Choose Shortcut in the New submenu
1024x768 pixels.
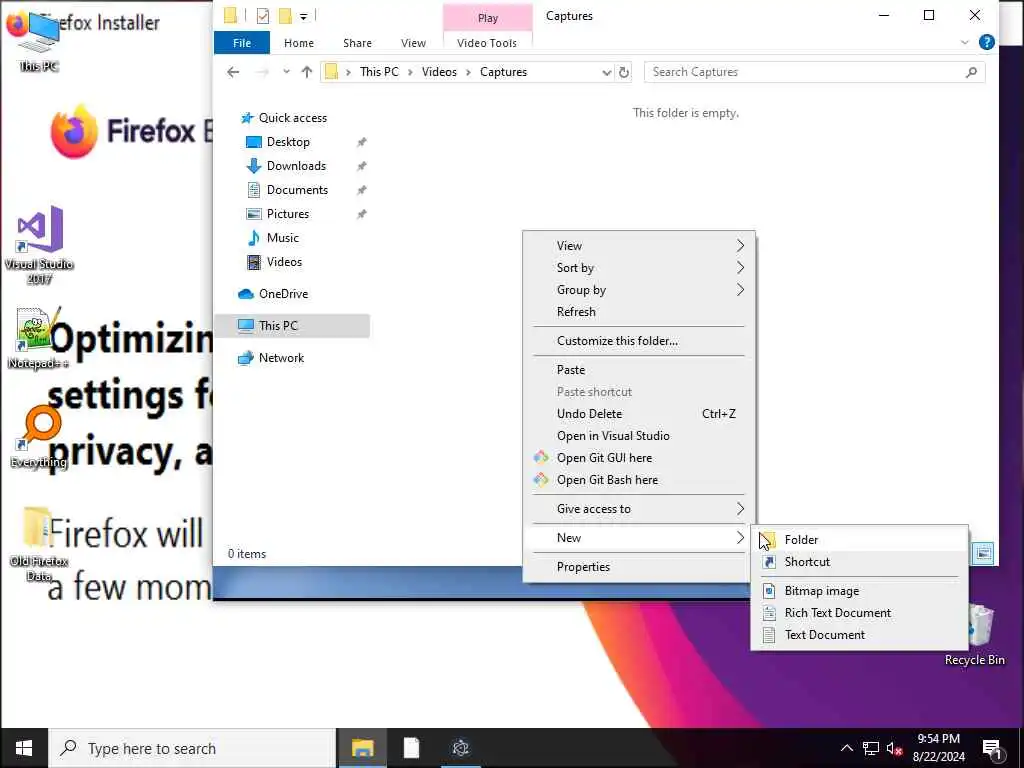tap(859, 562)
